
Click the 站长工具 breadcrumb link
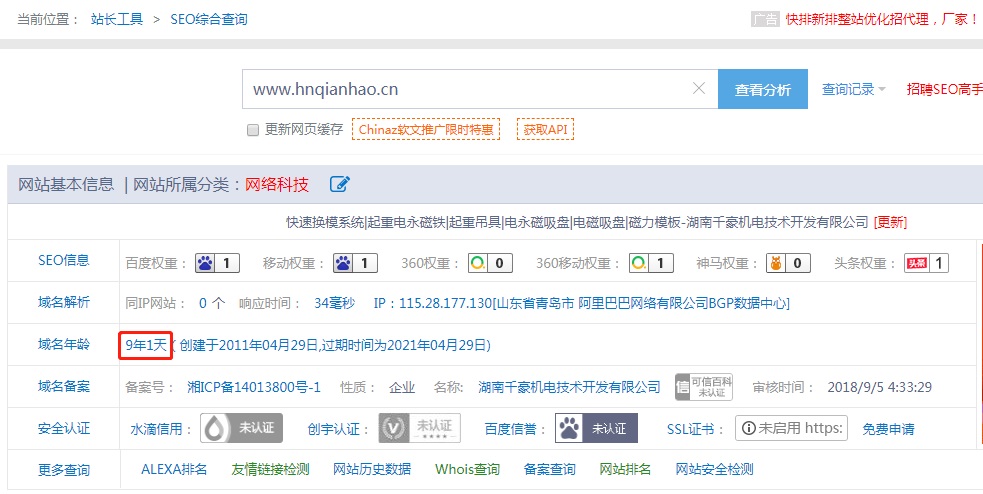[117, 19]
